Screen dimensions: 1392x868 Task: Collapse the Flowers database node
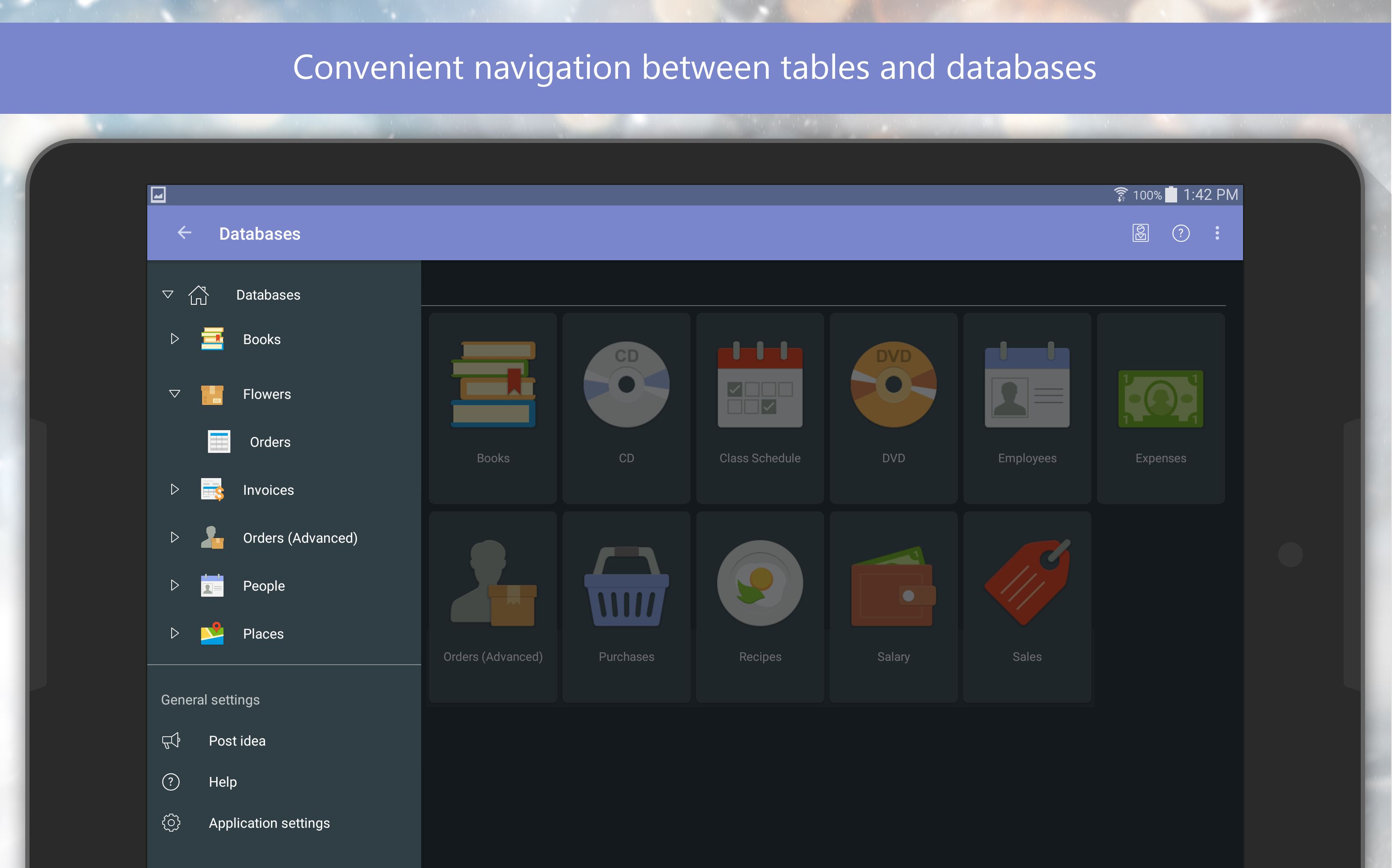click(175, 394)
